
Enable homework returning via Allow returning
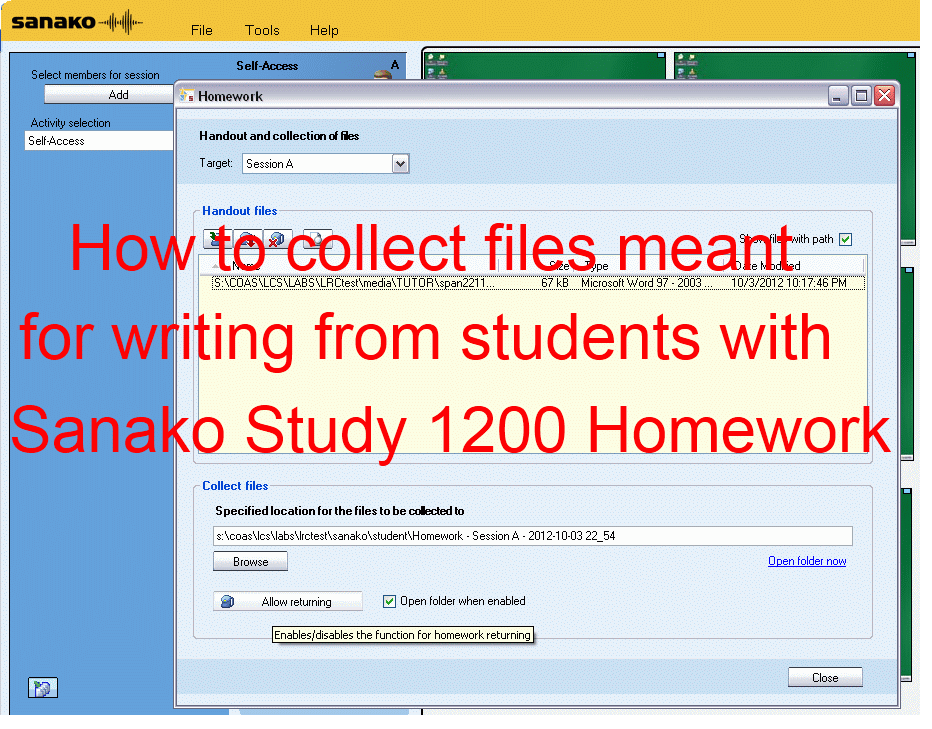pyautogui.click(x=288, y=601)
